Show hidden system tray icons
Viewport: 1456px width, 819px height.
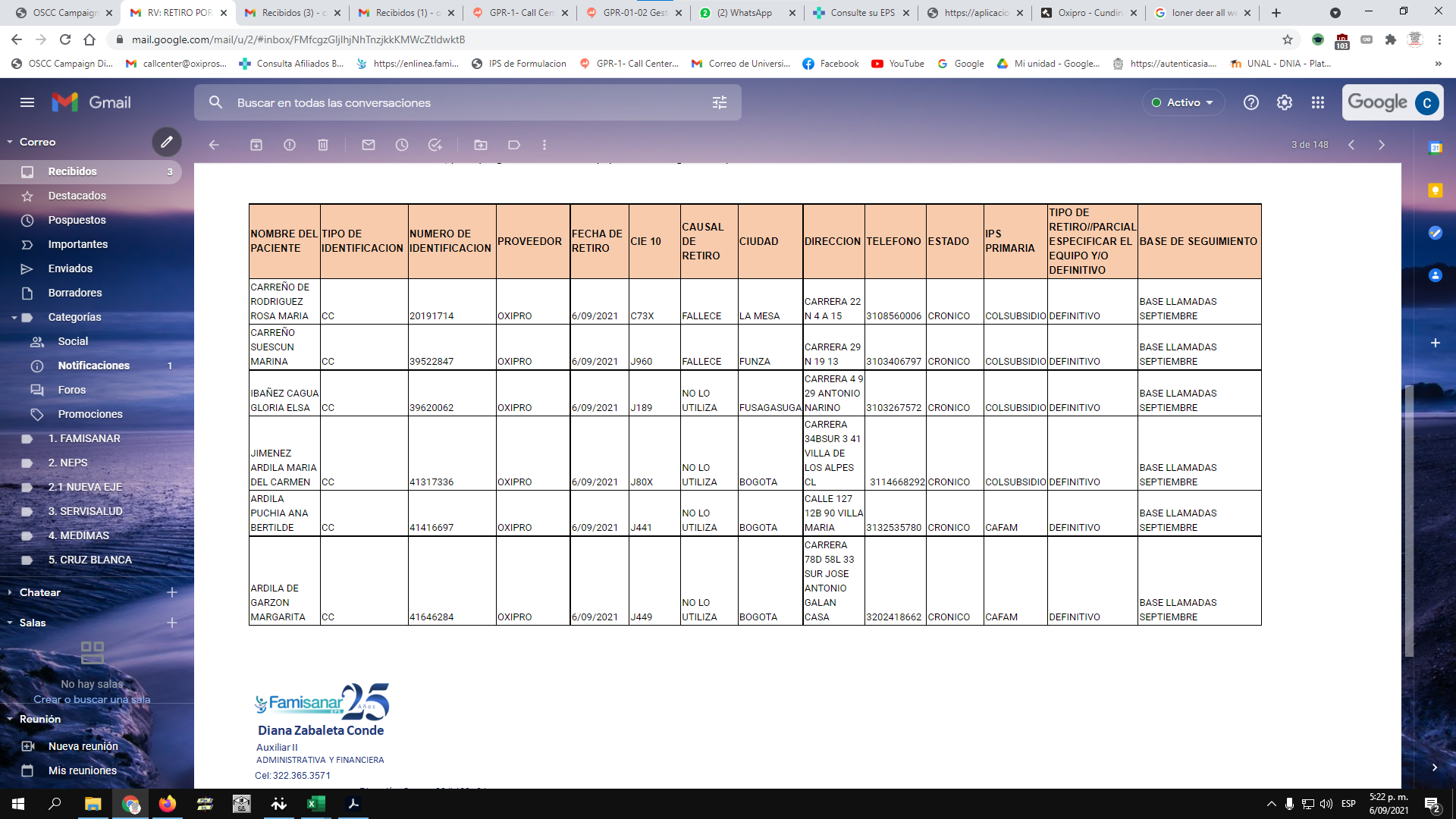point(1271,804)
